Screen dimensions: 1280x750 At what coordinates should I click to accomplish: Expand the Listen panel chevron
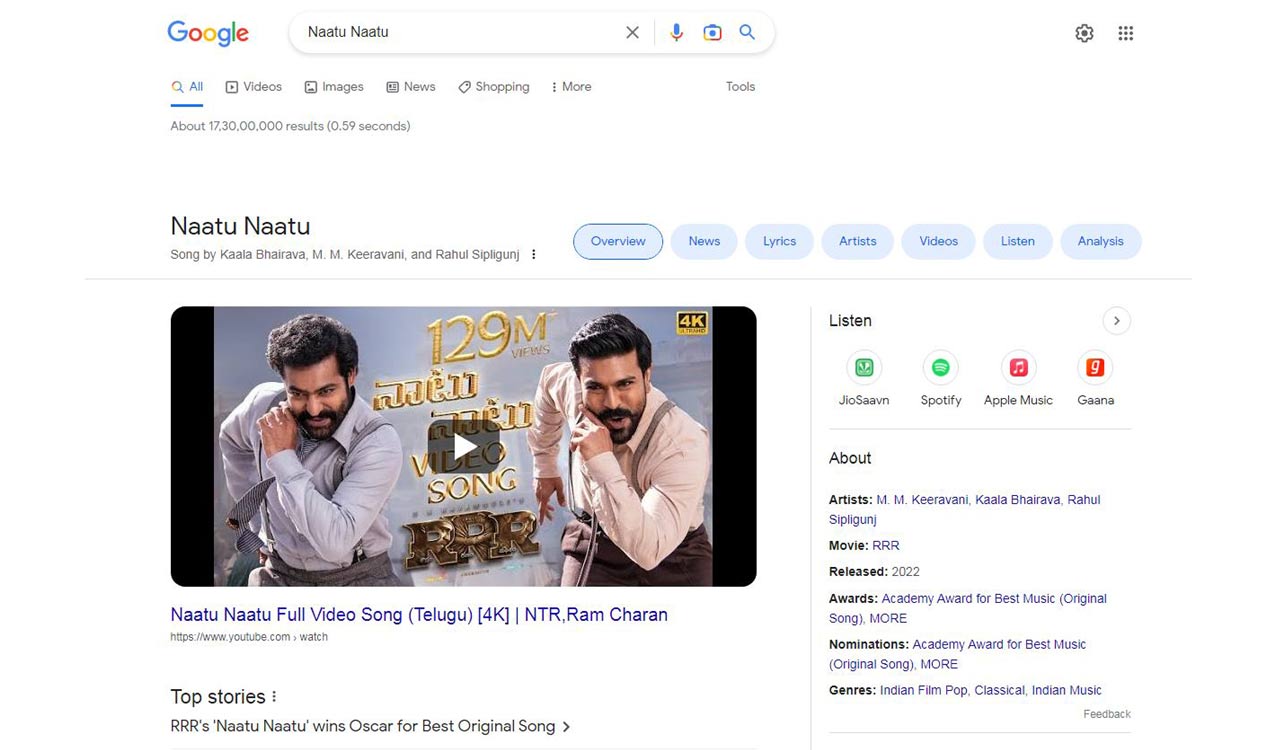(1116, 320)
